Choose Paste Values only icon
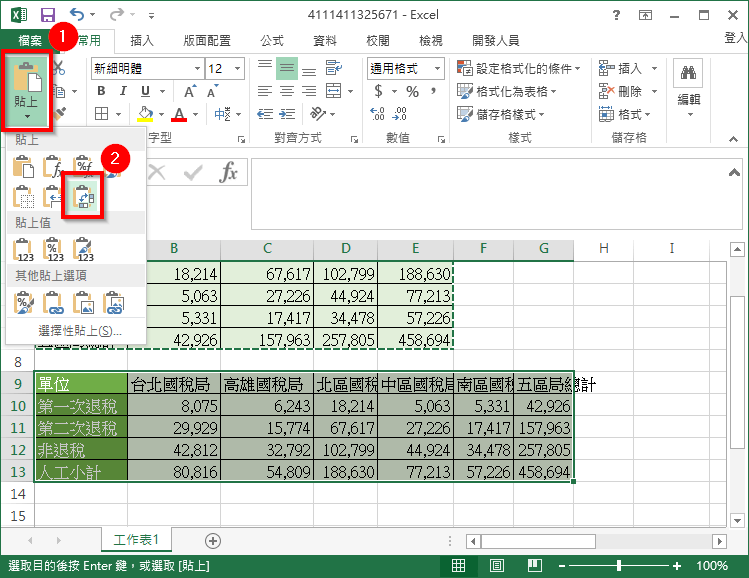The width and height of the screenshot is (749, 578). click(x=23, y=250)
